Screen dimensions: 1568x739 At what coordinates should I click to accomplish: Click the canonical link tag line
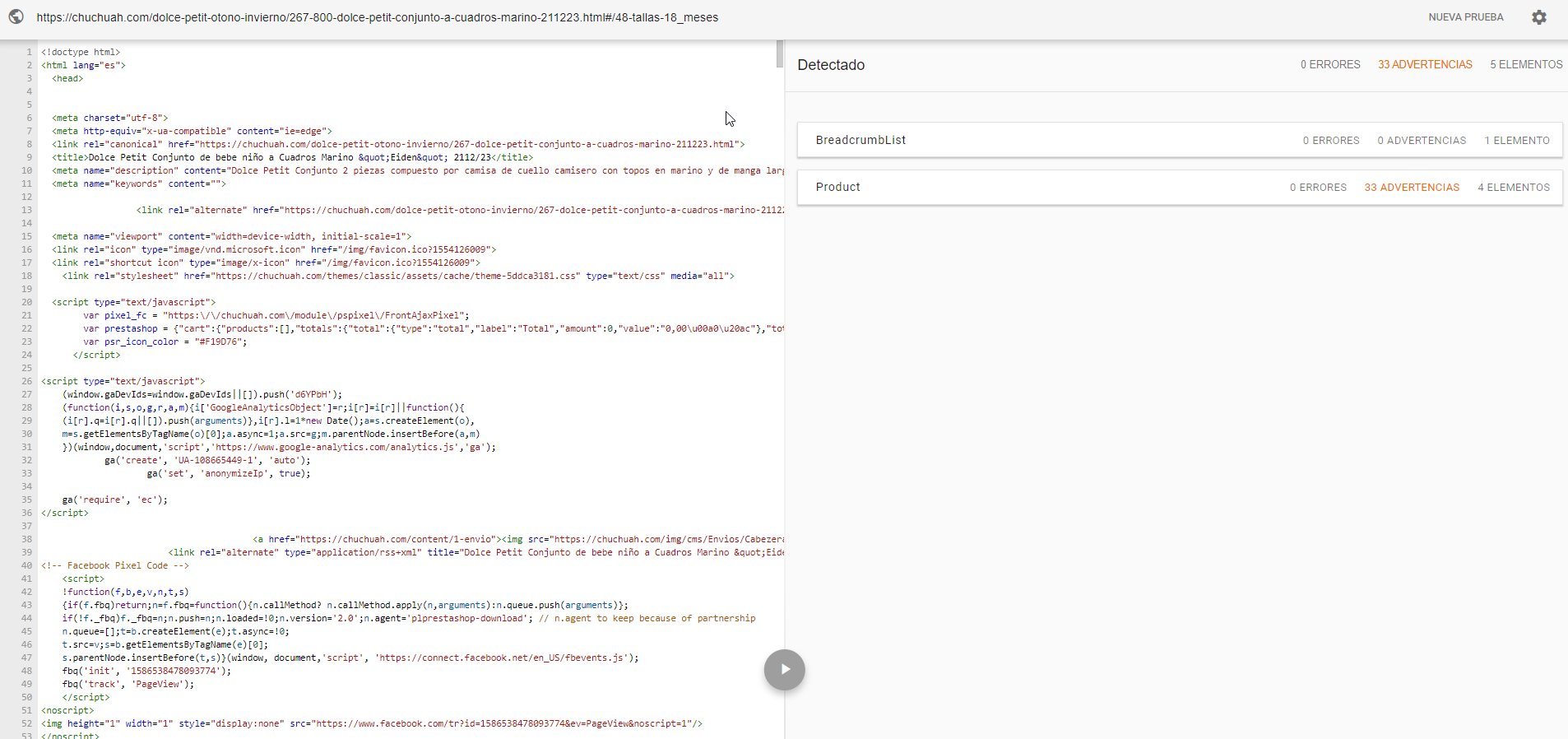(398, 144)
